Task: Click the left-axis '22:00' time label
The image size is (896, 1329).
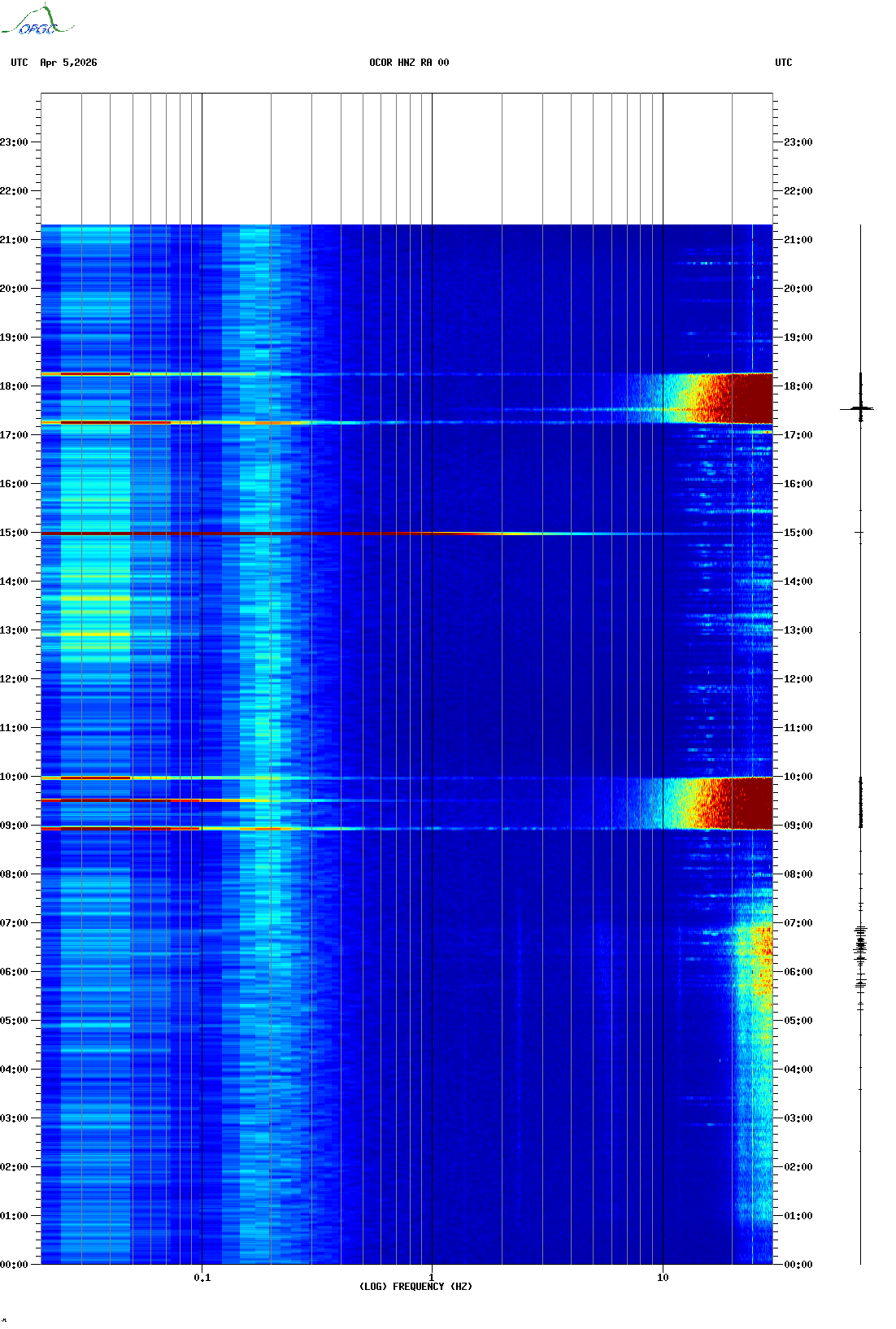Action: pos(14,191)
